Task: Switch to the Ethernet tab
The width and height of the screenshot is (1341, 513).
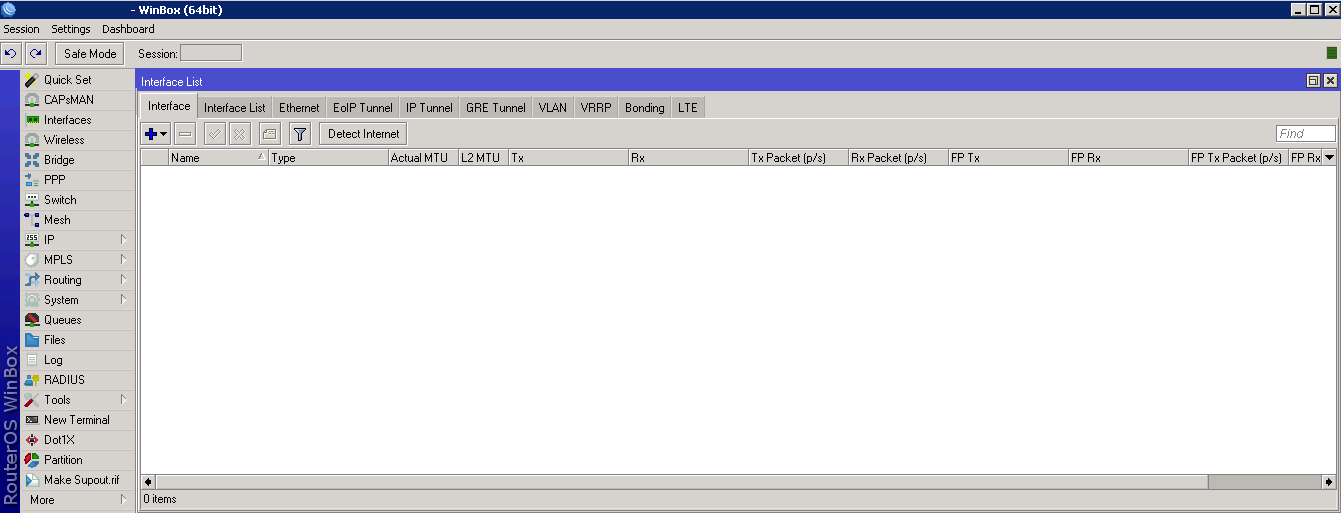Action: coord(299,107)
